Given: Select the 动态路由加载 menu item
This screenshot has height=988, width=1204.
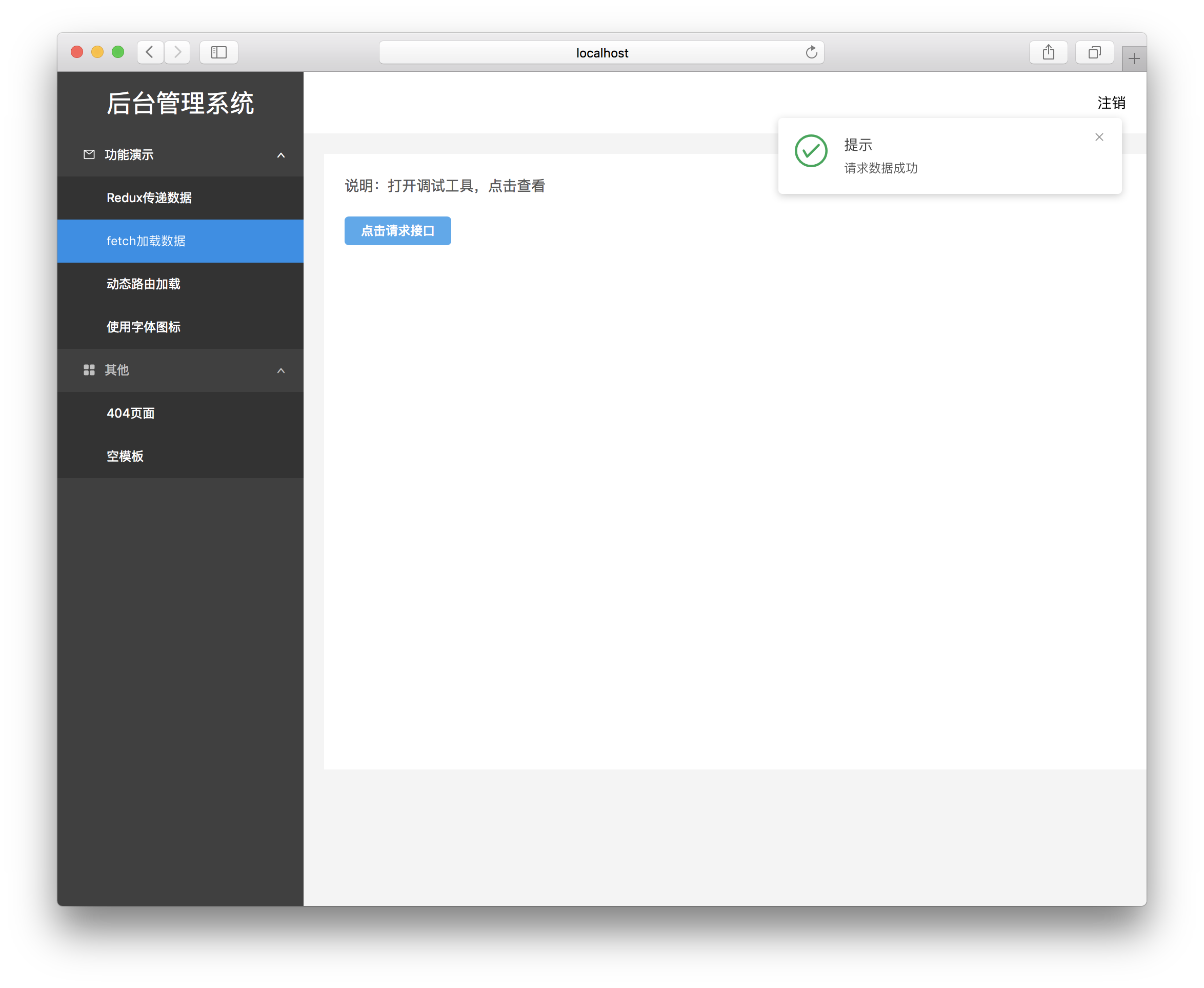Looking at the screenshot, I should coord(144,284).
